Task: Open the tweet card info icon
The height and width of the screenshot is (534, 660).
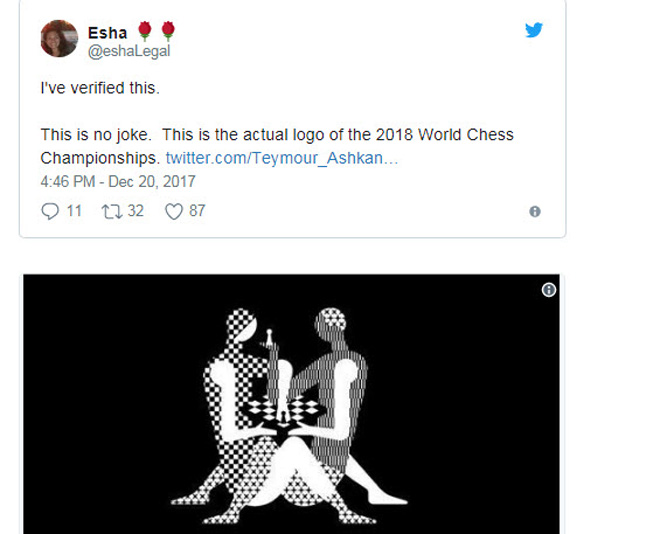Action: (x=535, y=211)
